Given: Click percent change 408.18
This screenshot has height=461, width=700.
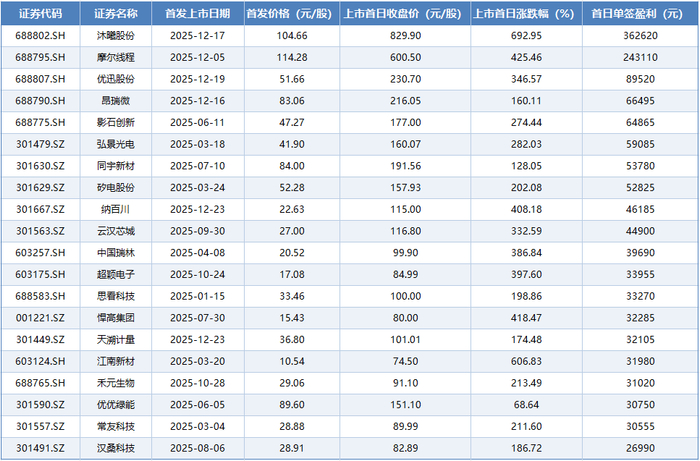Looking at the screenshot, I should (526, 210).
